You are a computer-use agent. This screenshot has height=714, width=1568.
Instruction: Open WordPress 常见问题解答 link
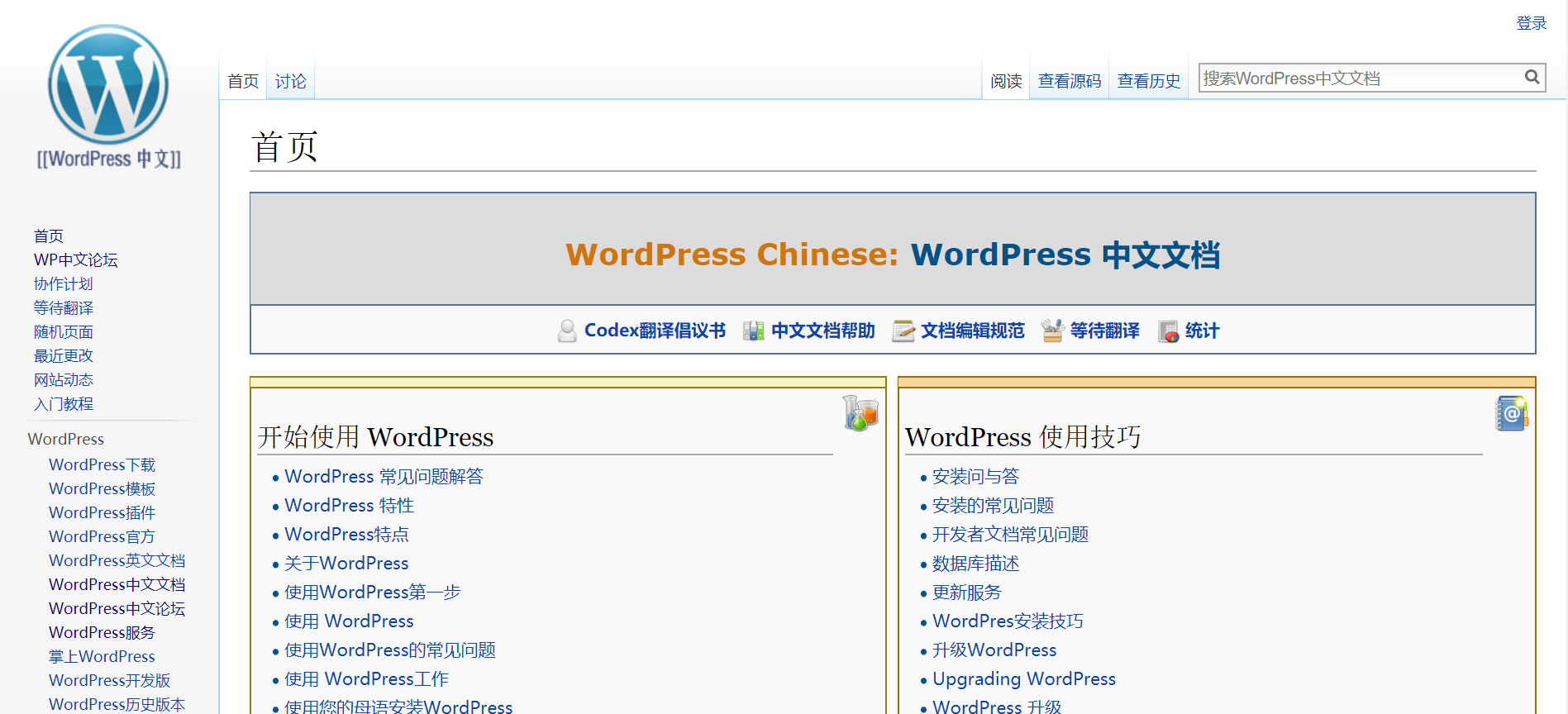(x=384, y=477)
